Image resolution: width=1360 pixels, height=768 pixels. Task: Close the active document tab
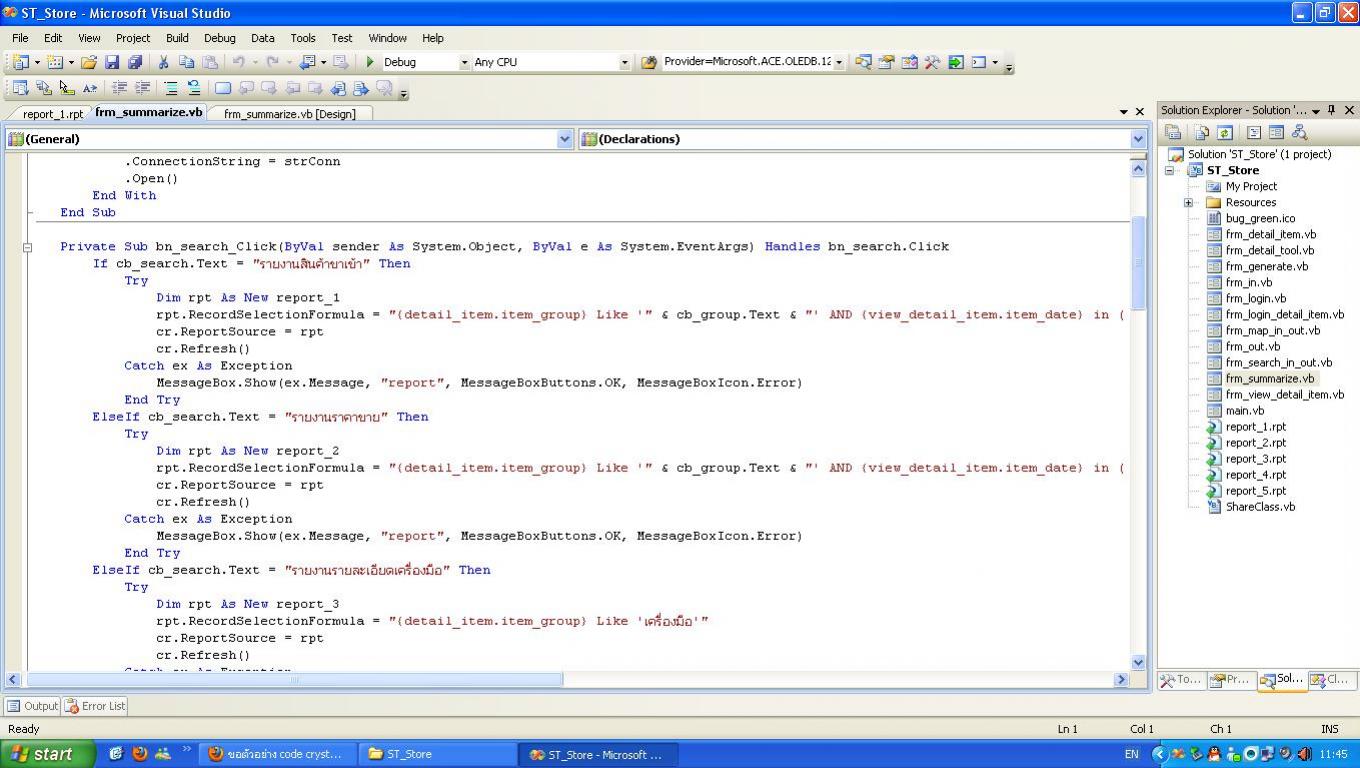1139,112
